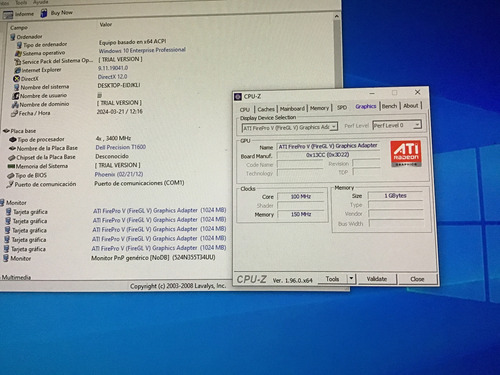Click the Informe toolbar icon
The height and width of the screenshot is (375, 500).
8,14
